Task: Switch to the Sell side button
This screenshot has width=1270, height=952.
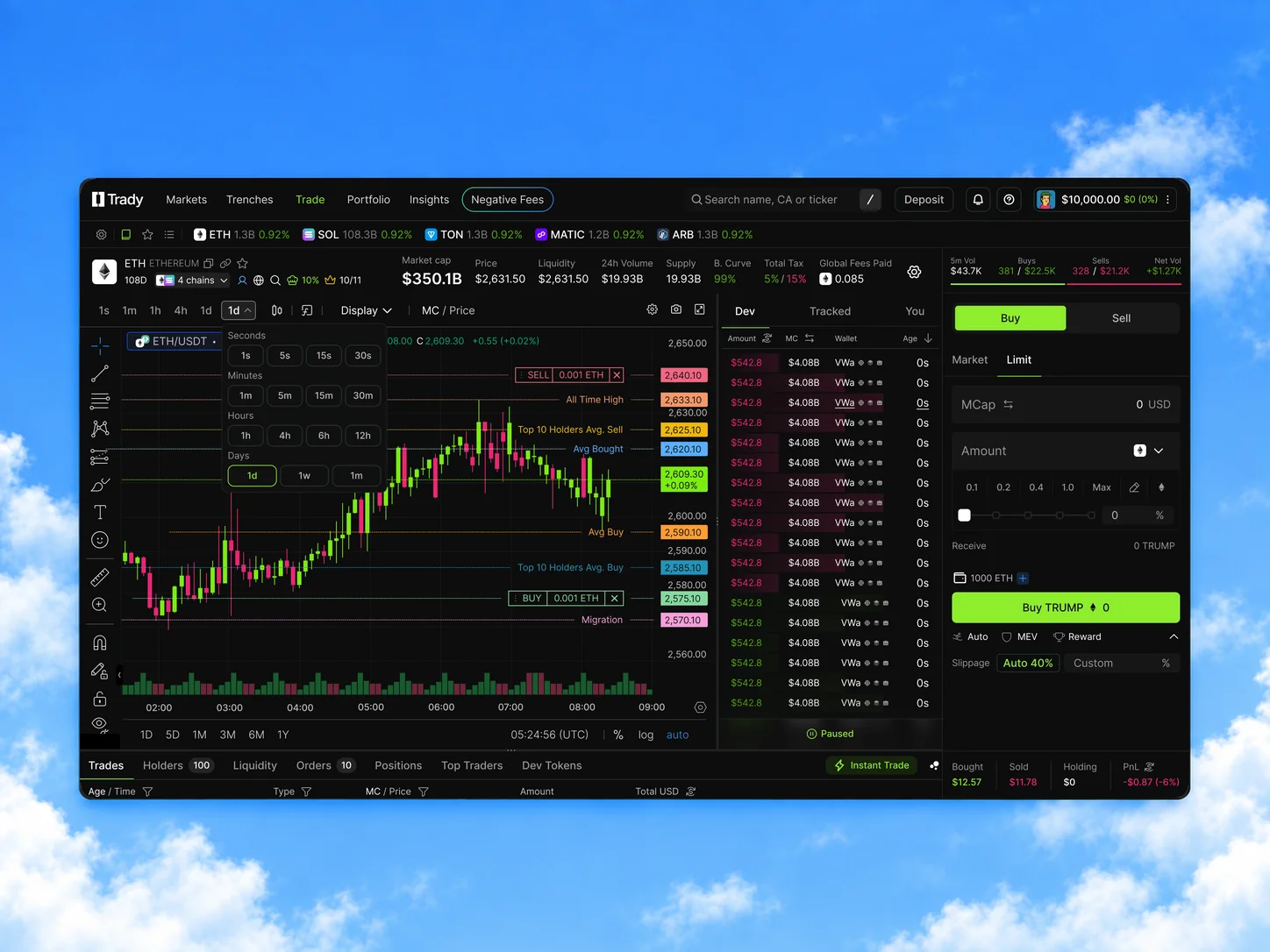Action: pos(1122,318)
